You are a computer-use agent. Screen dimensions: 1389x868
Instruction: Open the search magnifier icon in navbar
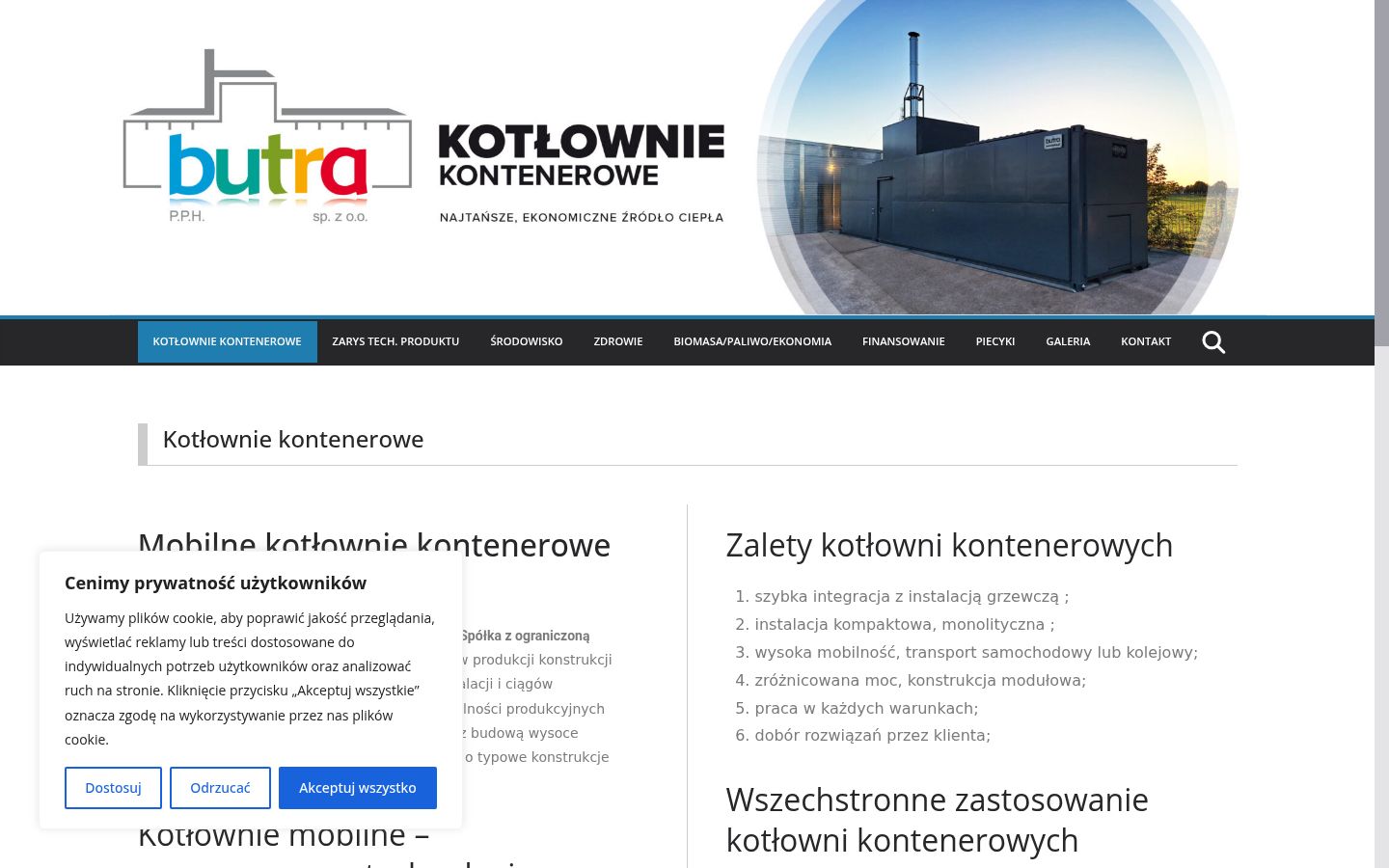pyautogui.click(x=1213, y=342)
